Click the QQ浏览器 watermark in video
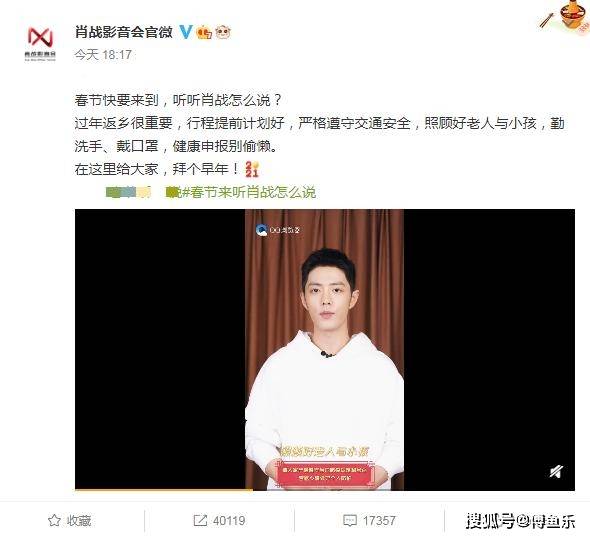The image size is (590, 538). click(278, 229)
